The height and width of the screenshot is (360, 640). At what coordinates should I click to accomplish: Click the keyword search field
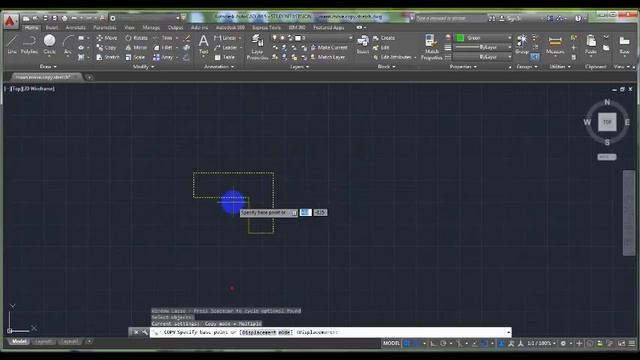(x=451, y=18)
